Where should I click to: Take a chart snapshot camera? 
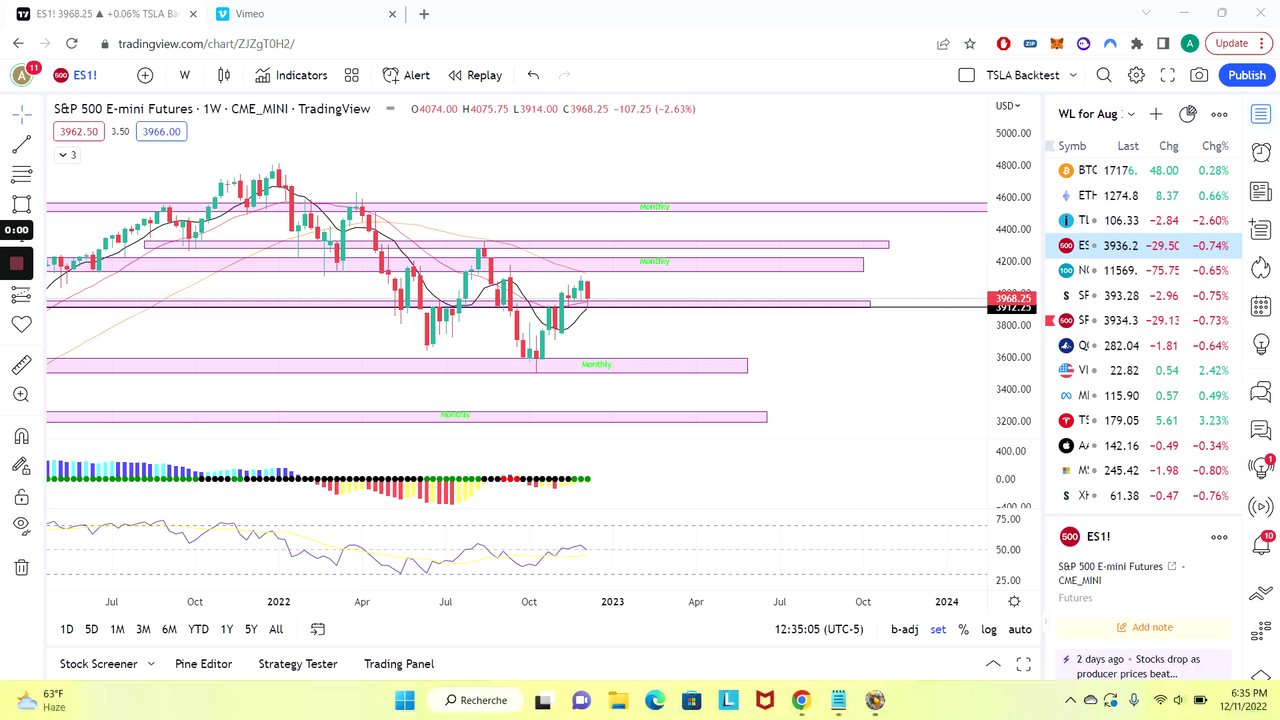point(1199,75)
